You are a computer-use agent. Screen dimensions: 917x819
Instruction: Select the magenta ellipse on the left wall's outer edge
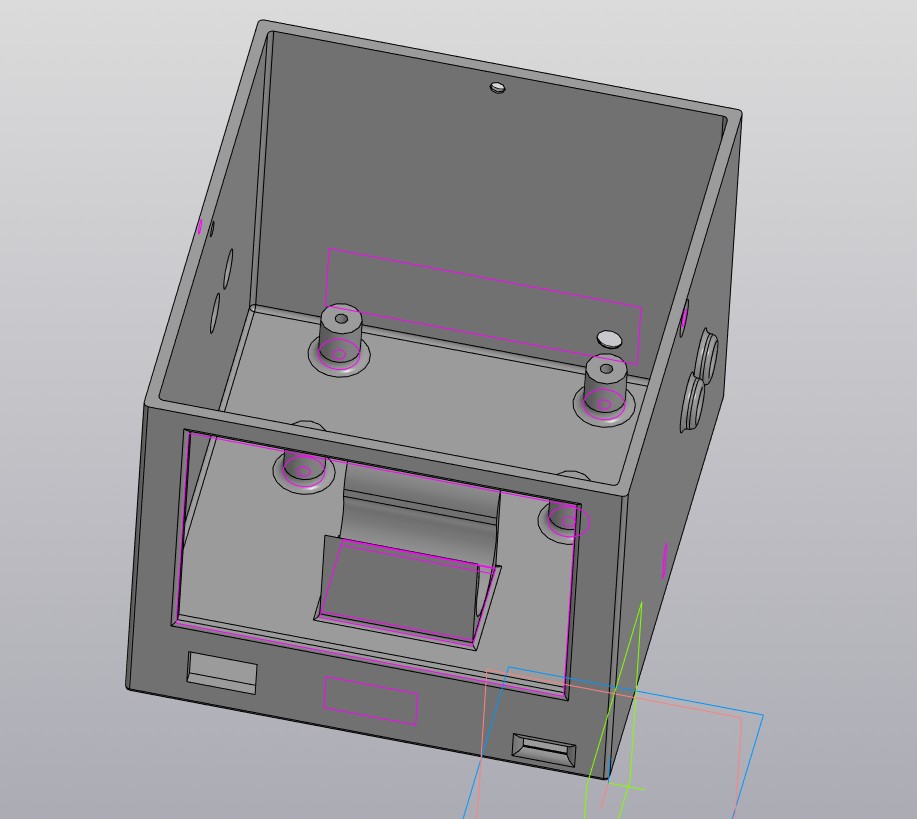tap(200, 226)
